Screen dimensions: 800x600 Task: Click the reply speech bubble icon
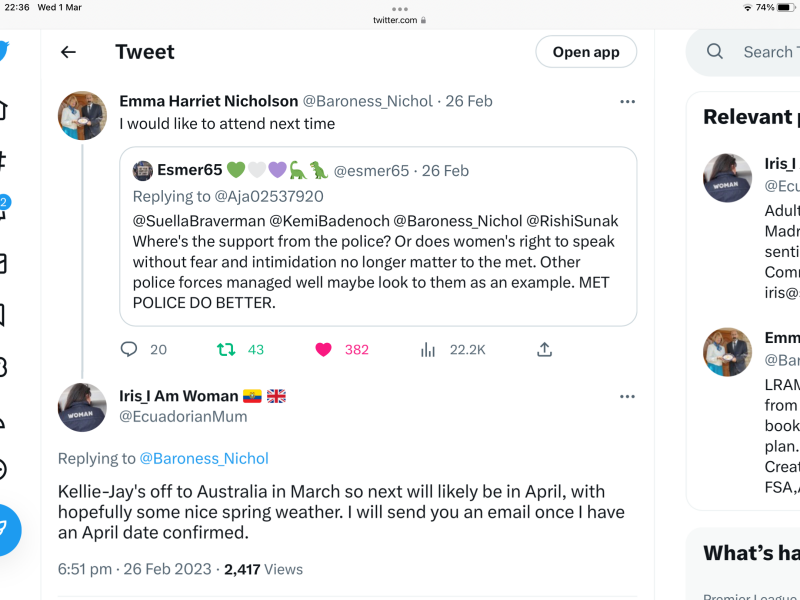(129, 349)
